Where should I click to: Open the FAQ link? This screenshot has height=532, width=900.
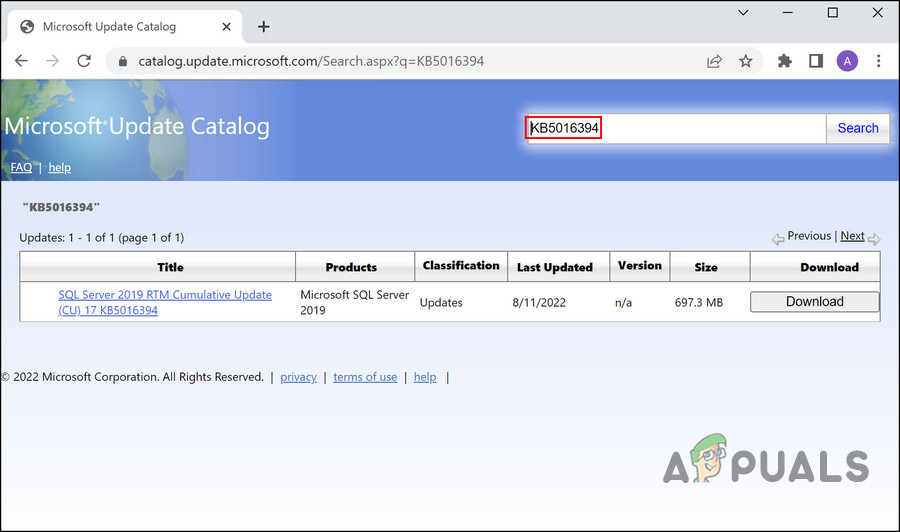pyautogui.click(x=21, y=167)
